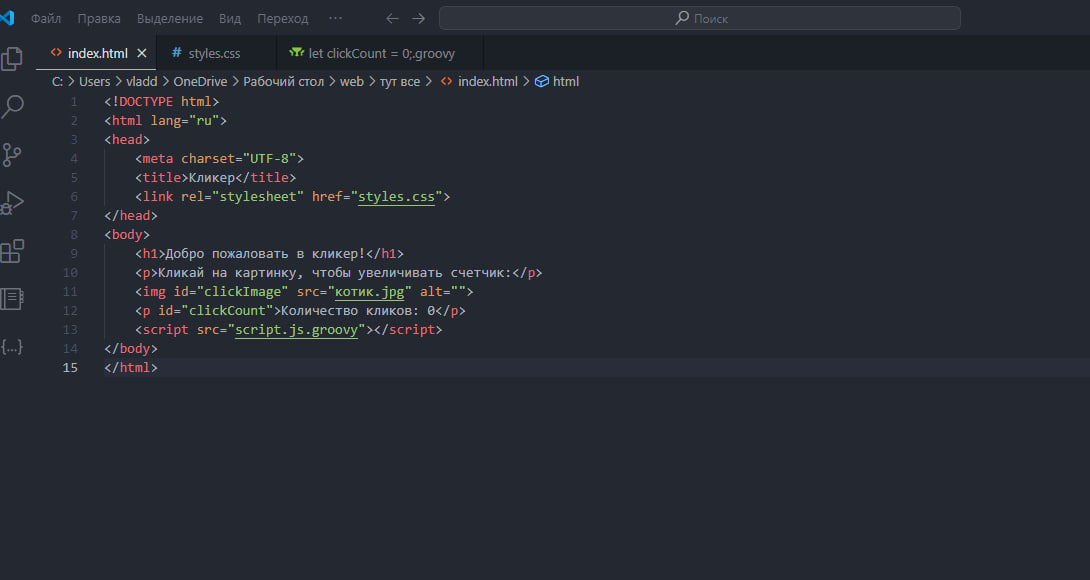Open the OneDrive breadcrumb segment

(200, 81)
